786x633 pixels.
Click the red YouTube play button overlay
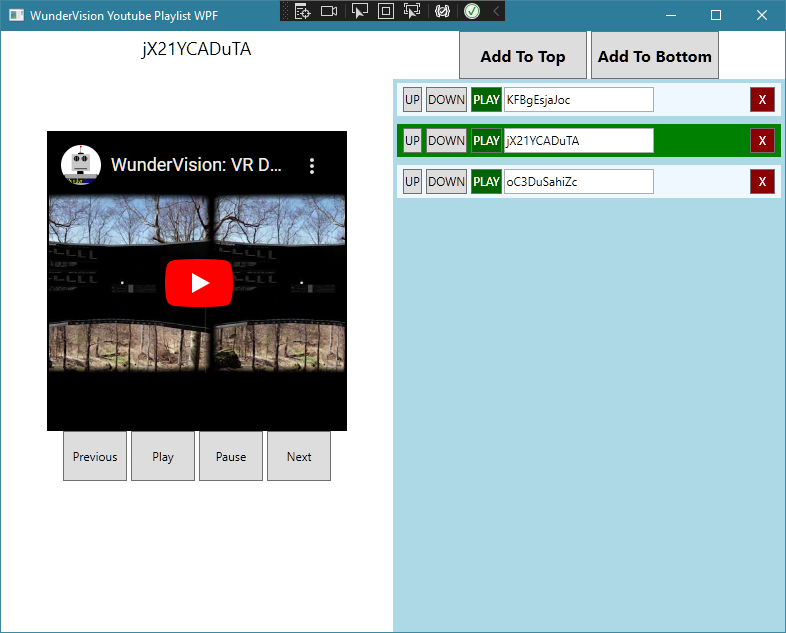coord(199,283)
